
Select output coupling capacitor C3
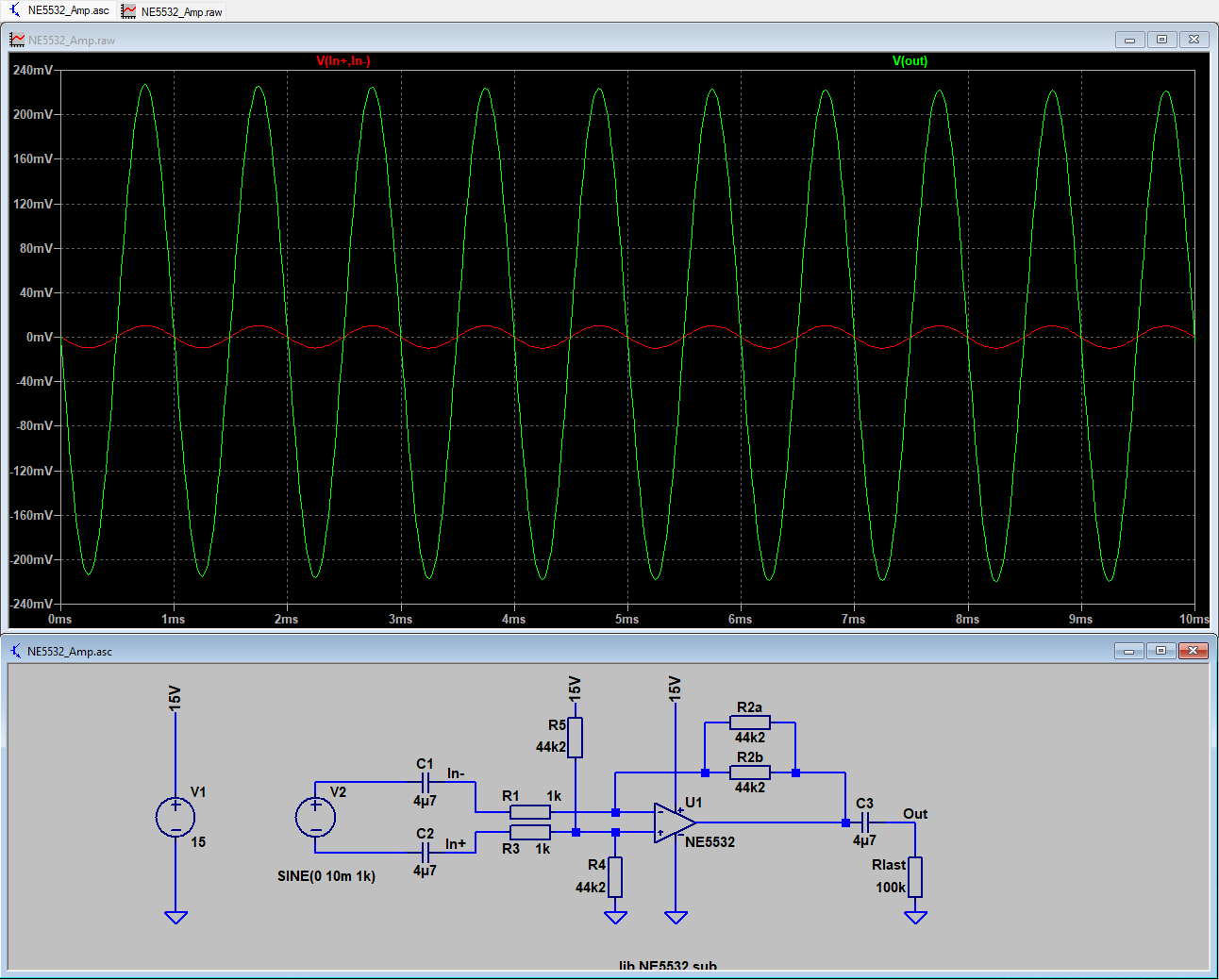[x=864, y=822]
